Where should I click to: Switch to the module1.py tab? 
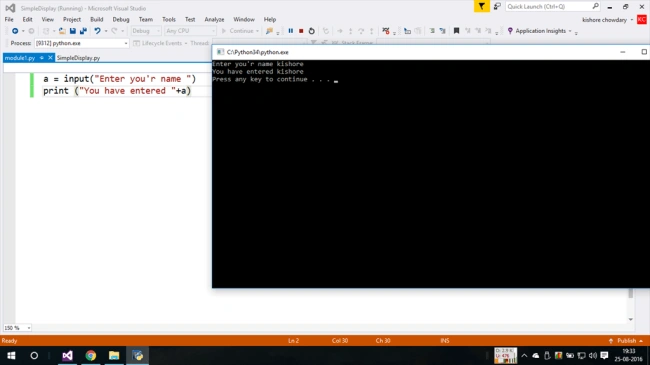click(20, 58)
